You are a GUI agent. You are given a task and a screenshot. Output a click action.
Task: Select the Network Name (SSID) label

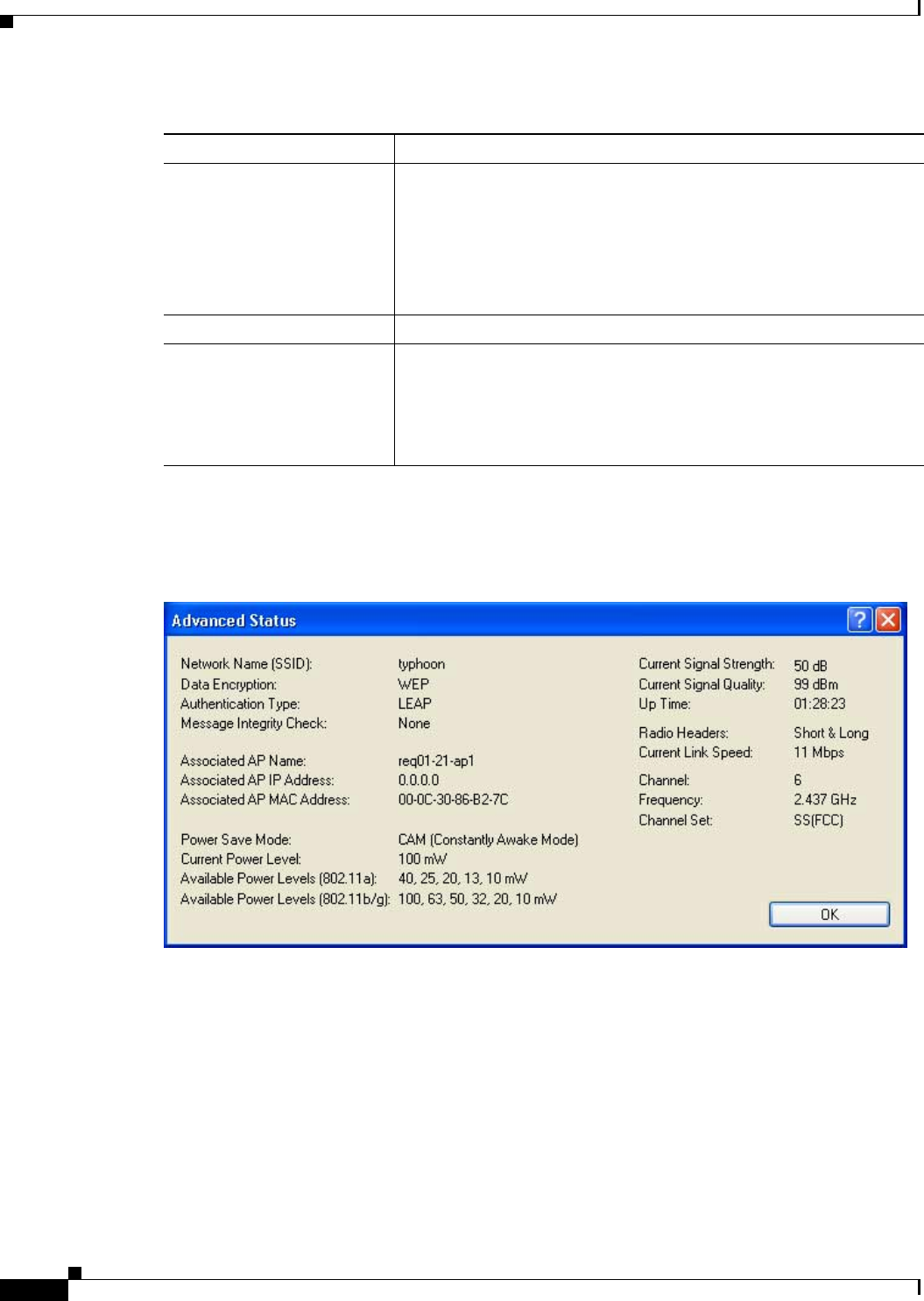tap(246, 664)
